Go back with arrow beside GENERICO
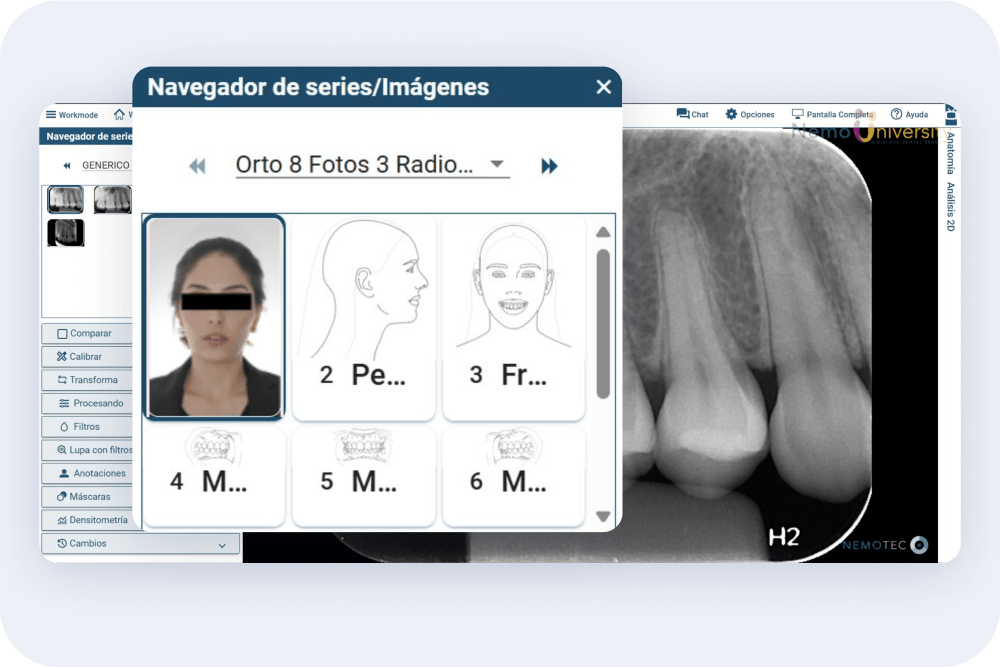This screenshot has height=668, width=1000. [66, 165]
